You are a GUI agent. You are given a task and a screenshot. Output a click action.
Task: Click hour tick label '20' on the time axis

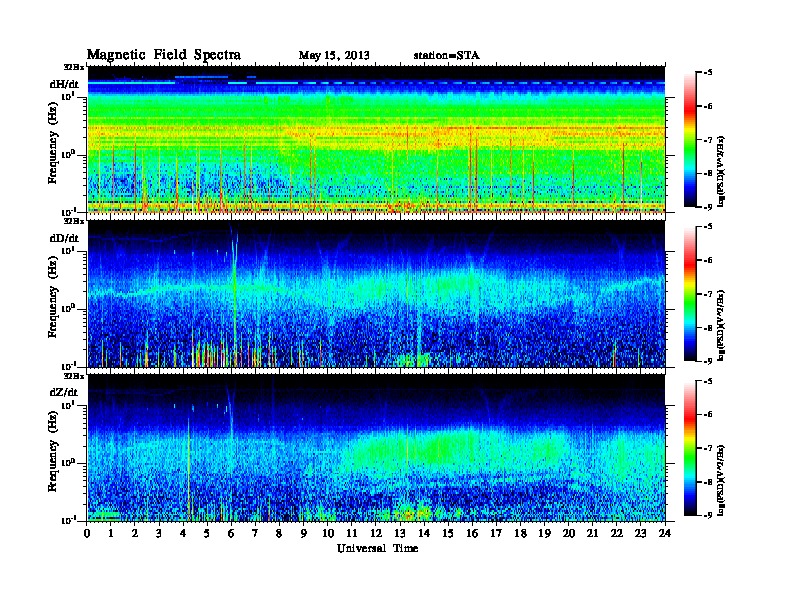coord(569,534)
